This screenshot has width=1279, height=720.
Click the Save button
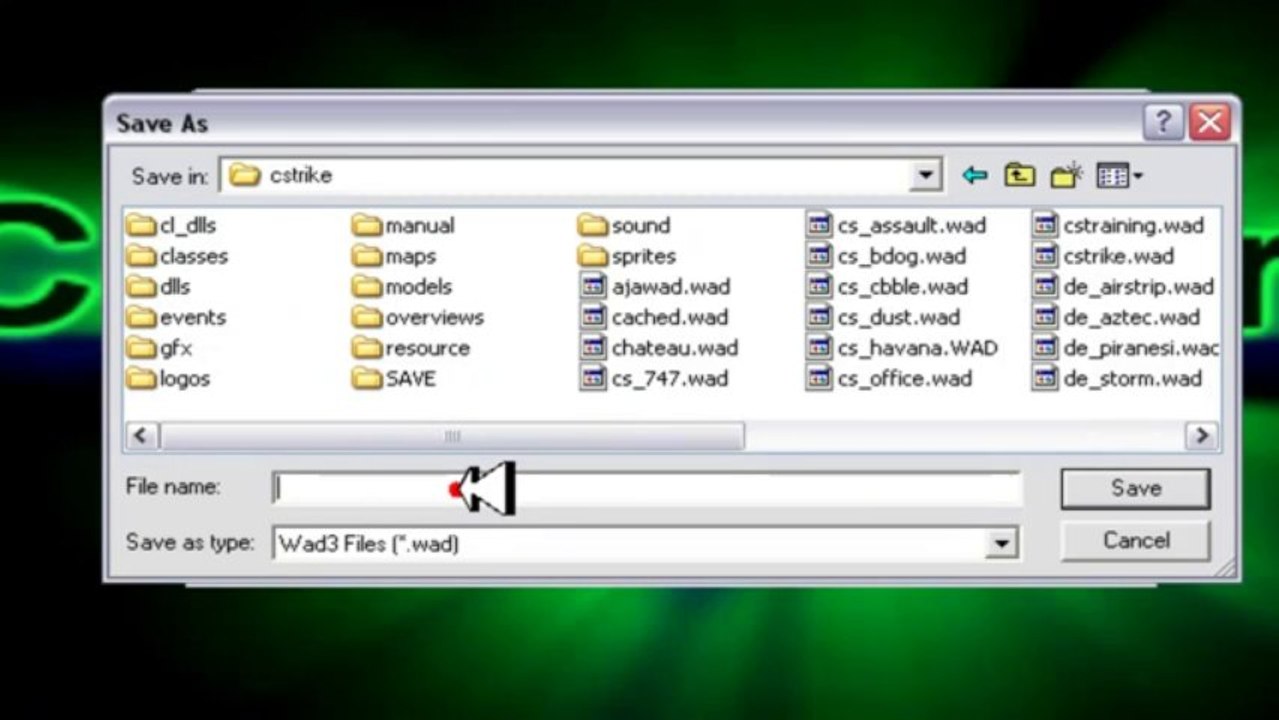[1135, 489]
